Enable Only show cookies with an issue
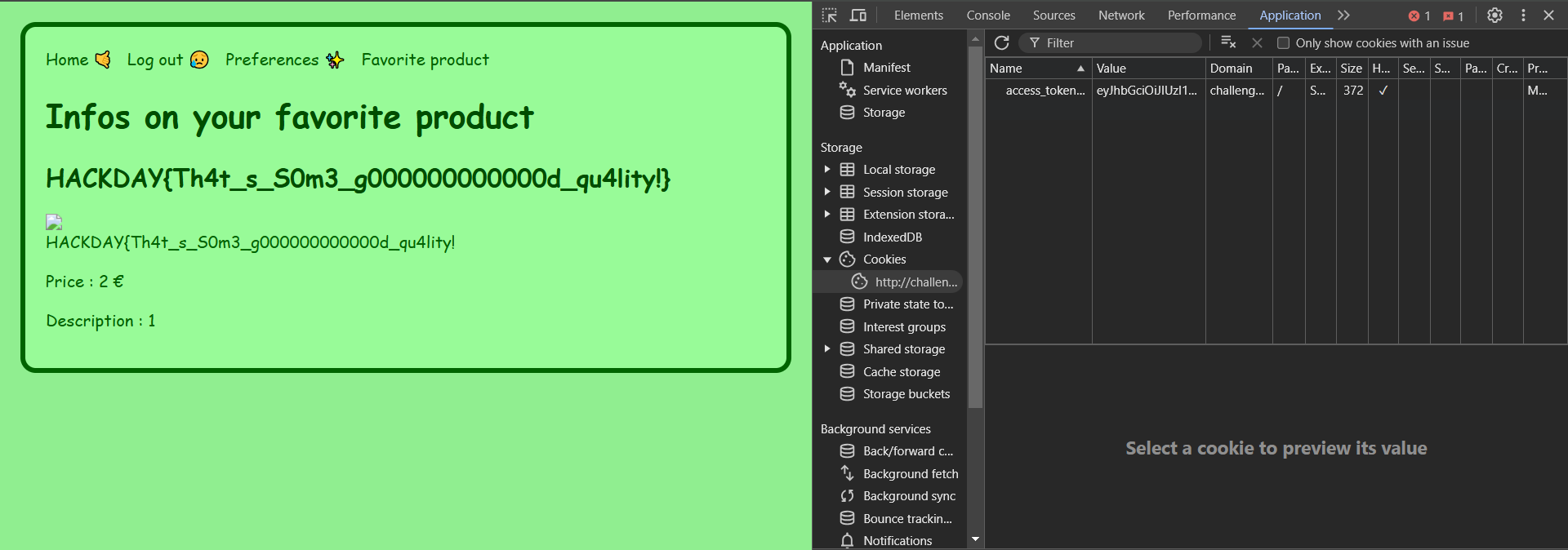Screen dimensions: 1568x550 tap(1283, 43)
